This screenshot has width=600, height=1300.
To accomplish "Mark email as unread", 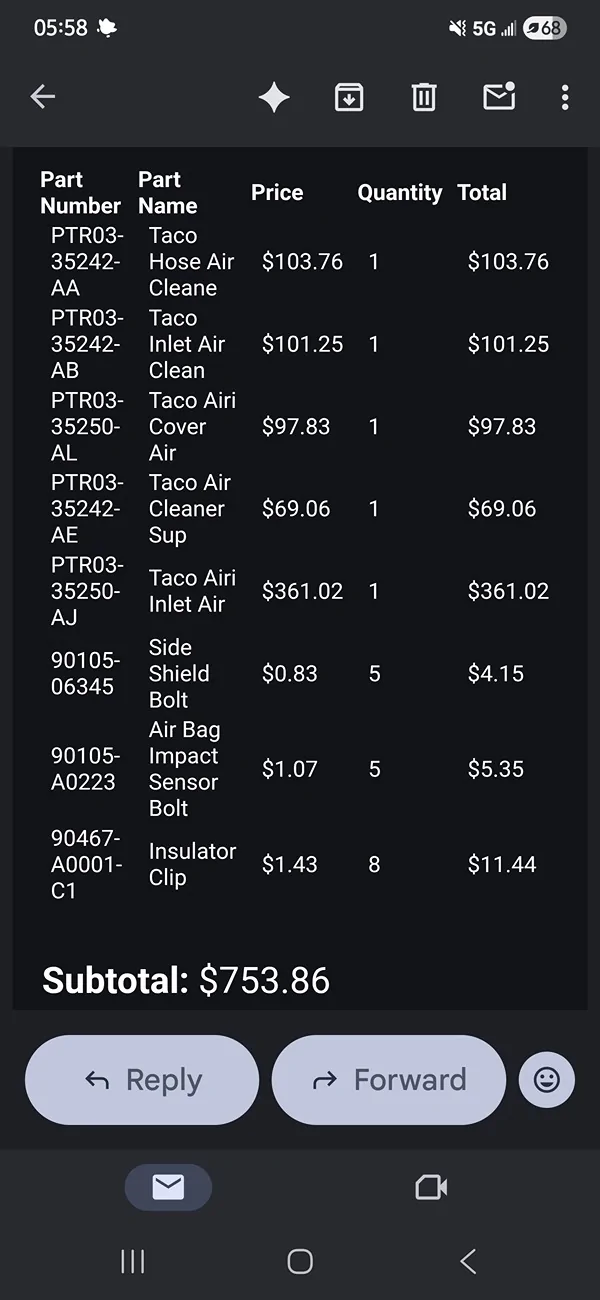I will pyautogui.click(x=498, y=96).
